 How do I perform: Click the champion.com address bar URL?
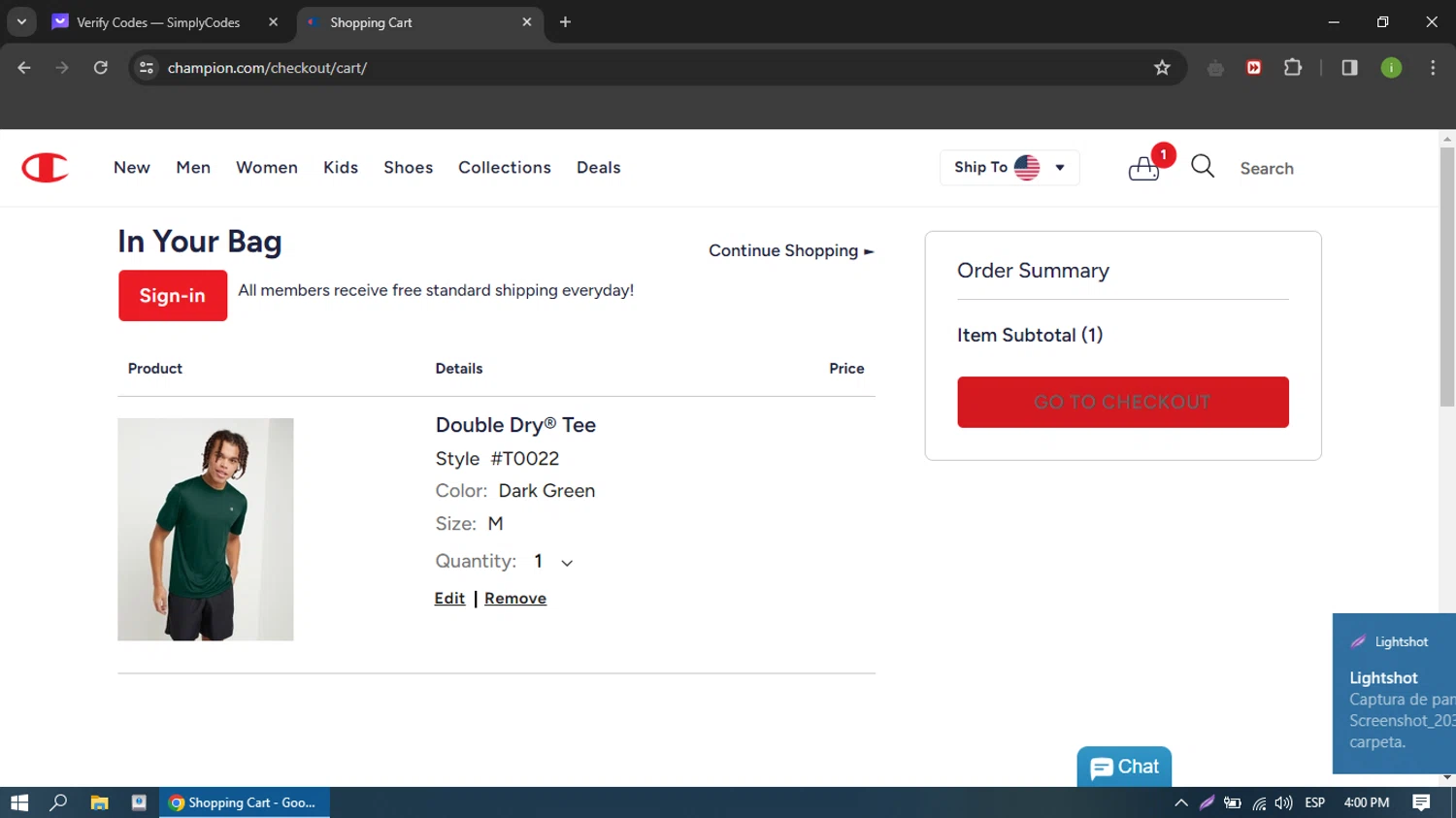267,68
